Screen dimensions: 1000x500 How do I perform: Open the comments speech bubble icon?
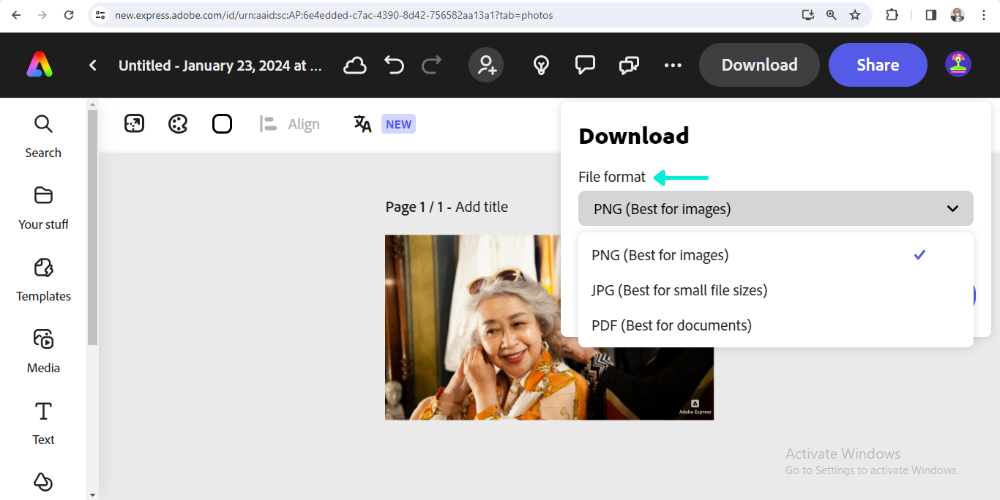(585, 65)
